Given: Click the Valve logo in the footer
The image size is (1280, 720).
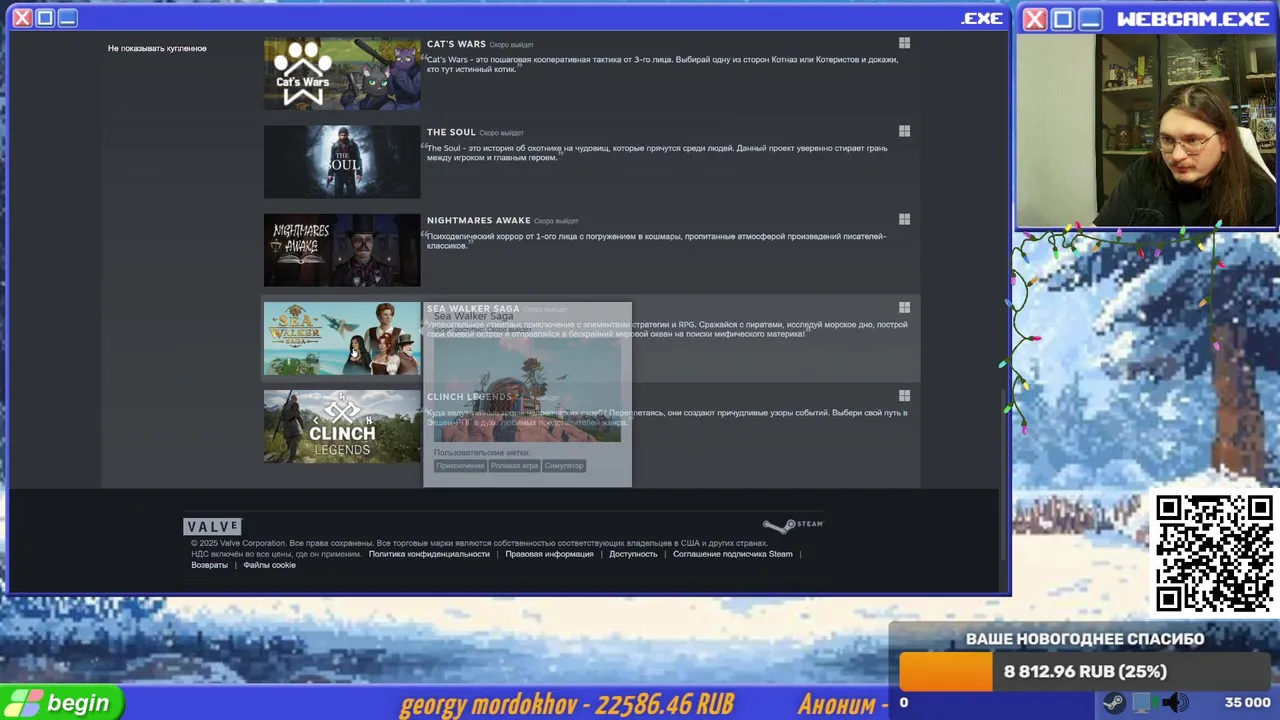Looking at the screenshot, I should point(212,526).
